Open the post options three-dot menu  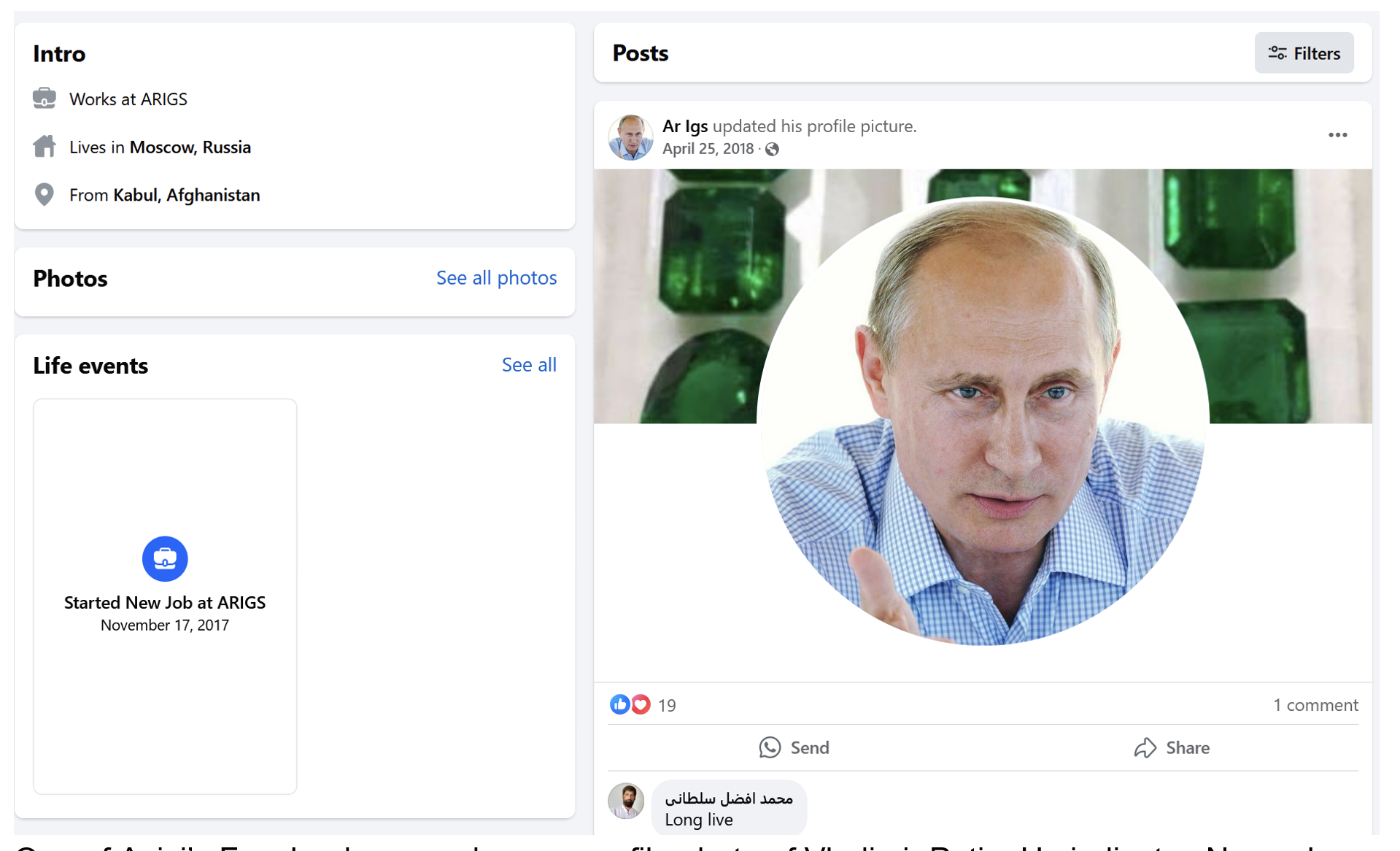[1338, 134]
